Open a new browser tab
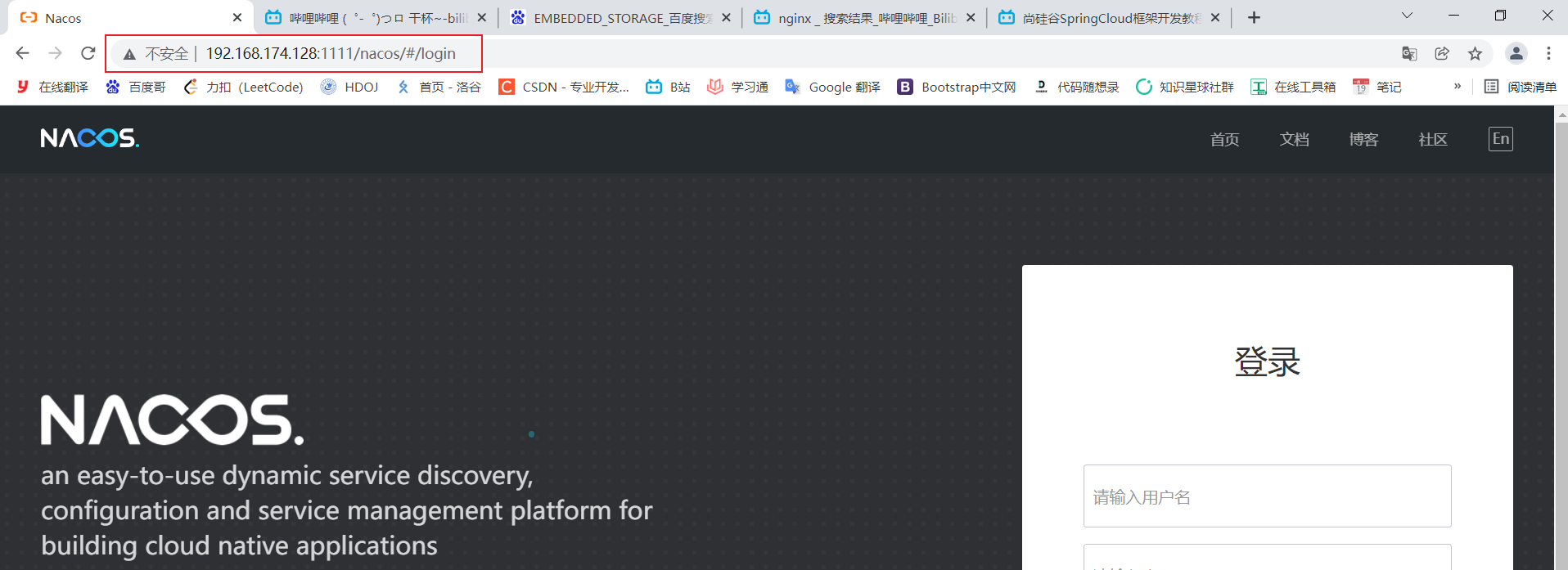 (1254, 17)
